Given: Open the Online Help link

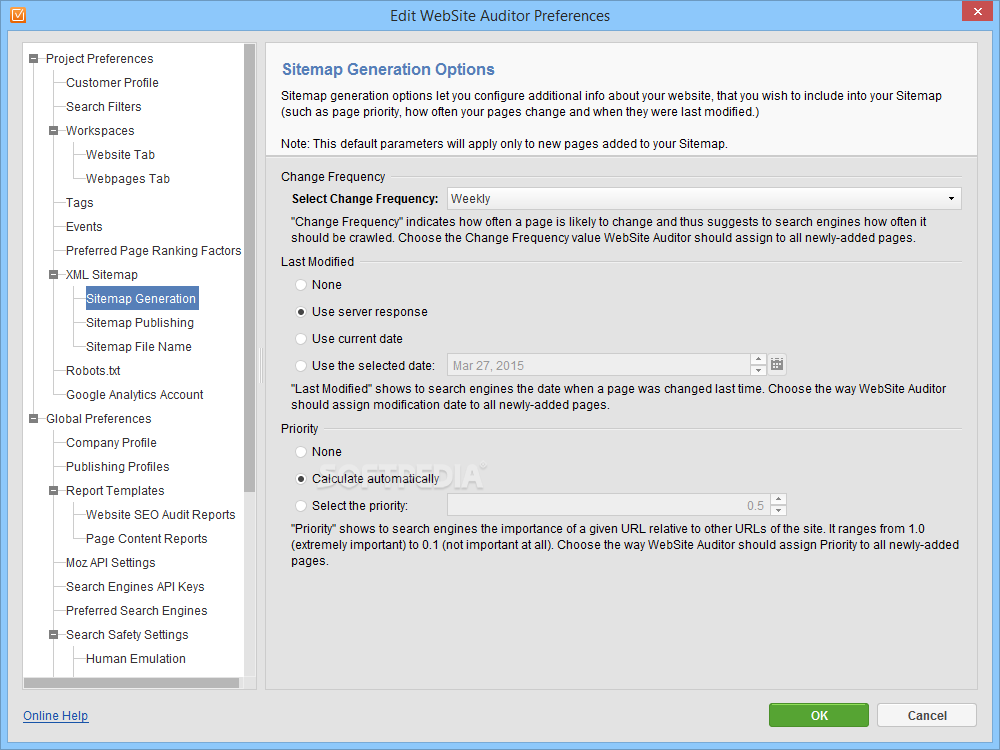Looking at the screenshot, I should pos(55,716).
